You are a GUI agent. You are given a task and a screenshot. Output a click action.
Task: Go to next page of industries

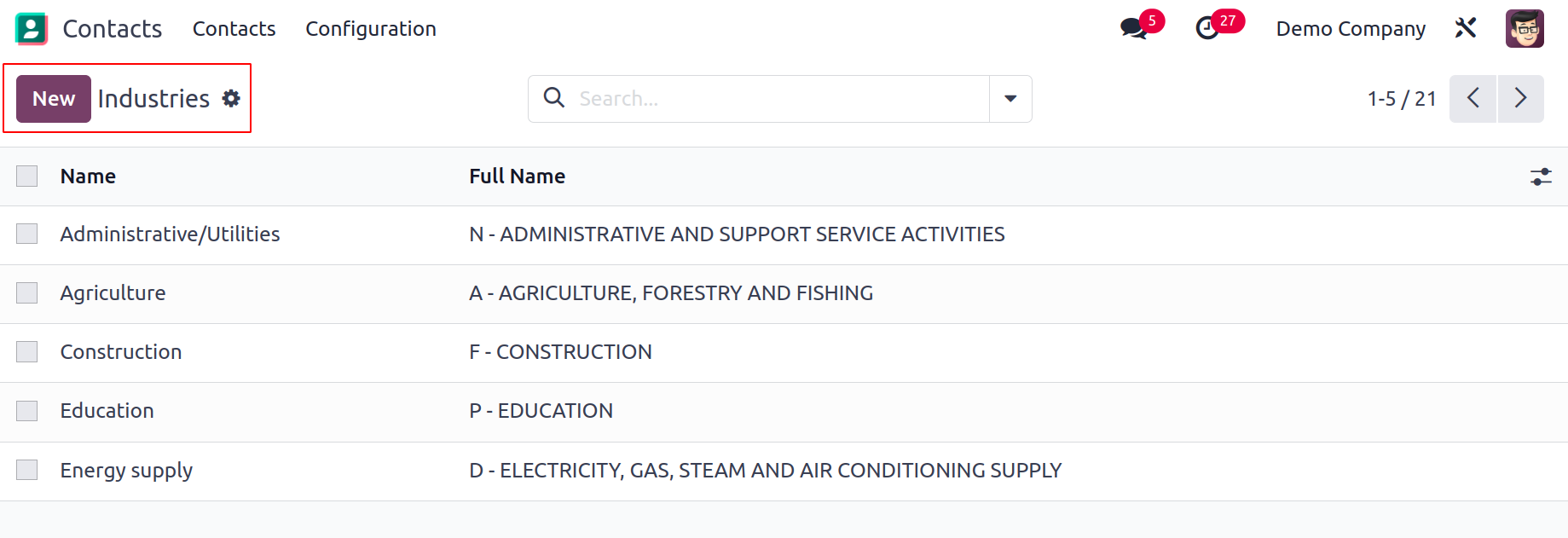click(x=1521, y=99)
